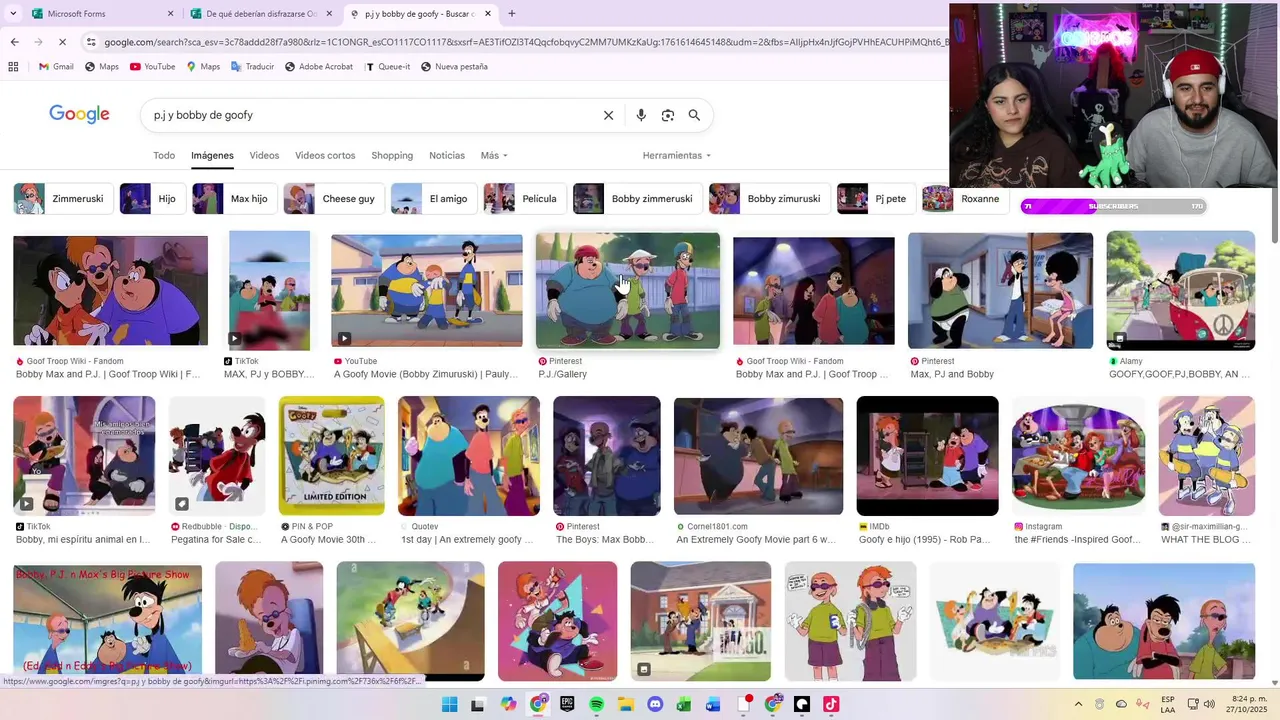Image resolution: width=1280 pixels, height=720 pixels.
Task: Open the Alamy 'GOOFY,GOOF,PJ,BOBBY' van image
Action: (1180, 290)
